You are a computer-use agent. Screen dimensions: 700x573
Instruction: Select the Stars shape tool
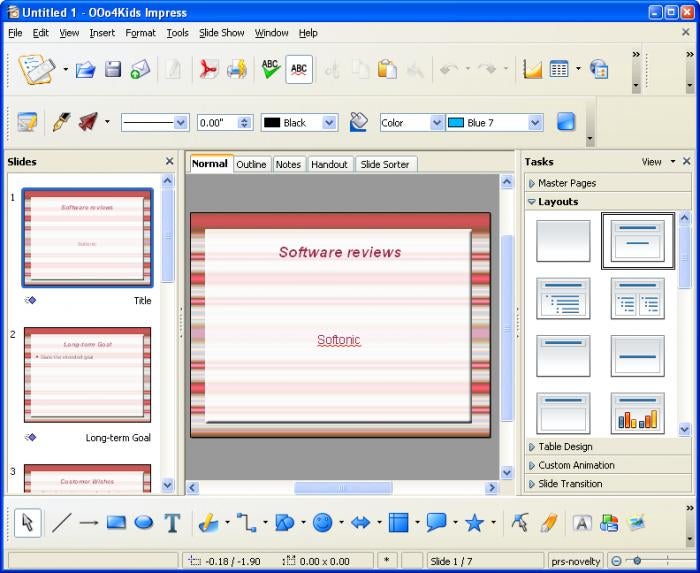[474, 523]
